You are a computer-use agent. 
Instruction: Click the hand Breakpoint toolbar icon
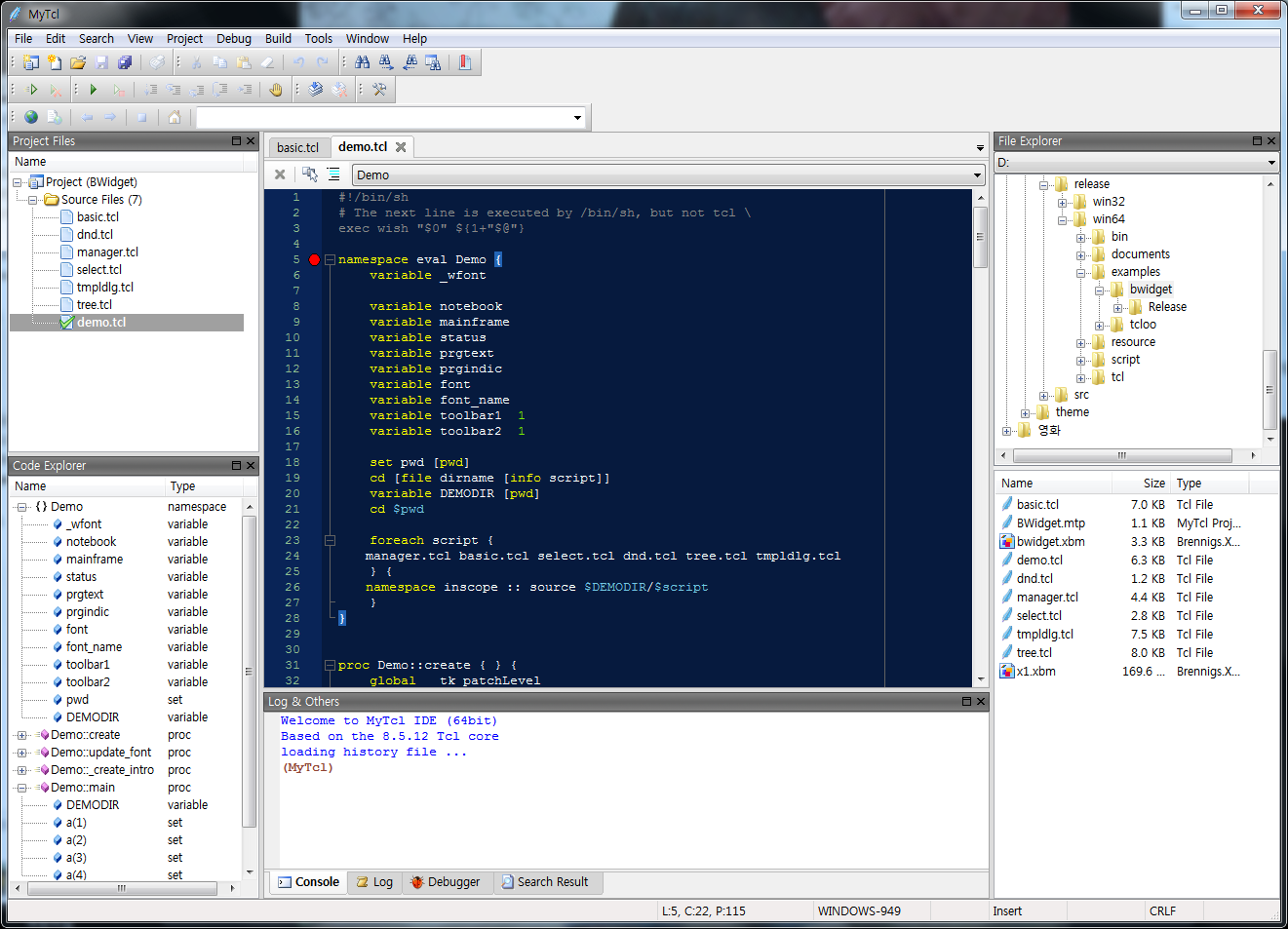tap(276, 90)
